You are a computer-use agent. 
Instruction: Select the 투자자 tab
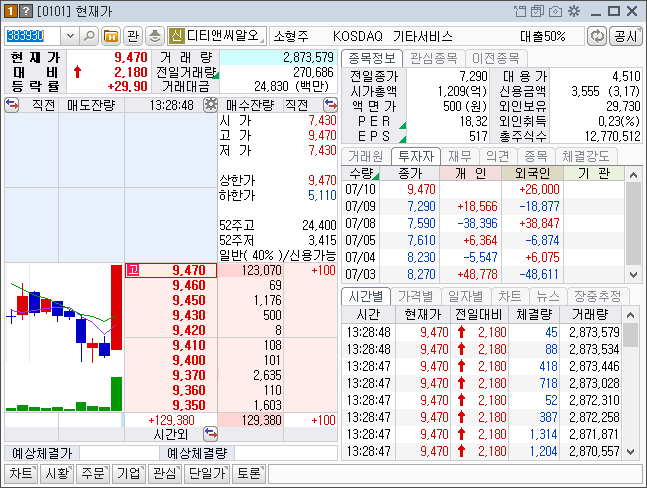point(416,156)
